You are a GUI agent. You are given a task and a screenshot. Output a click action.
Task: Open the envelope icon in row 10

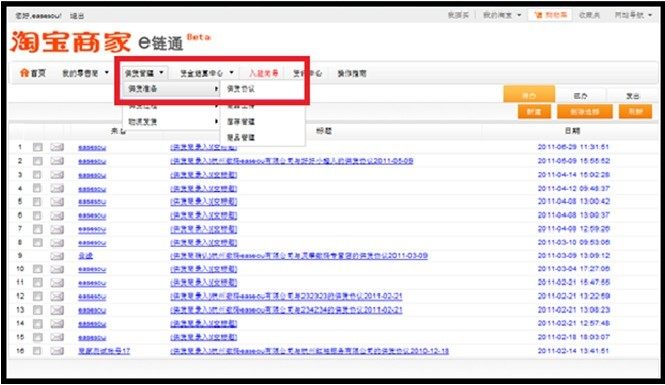(x=57, y=269)
